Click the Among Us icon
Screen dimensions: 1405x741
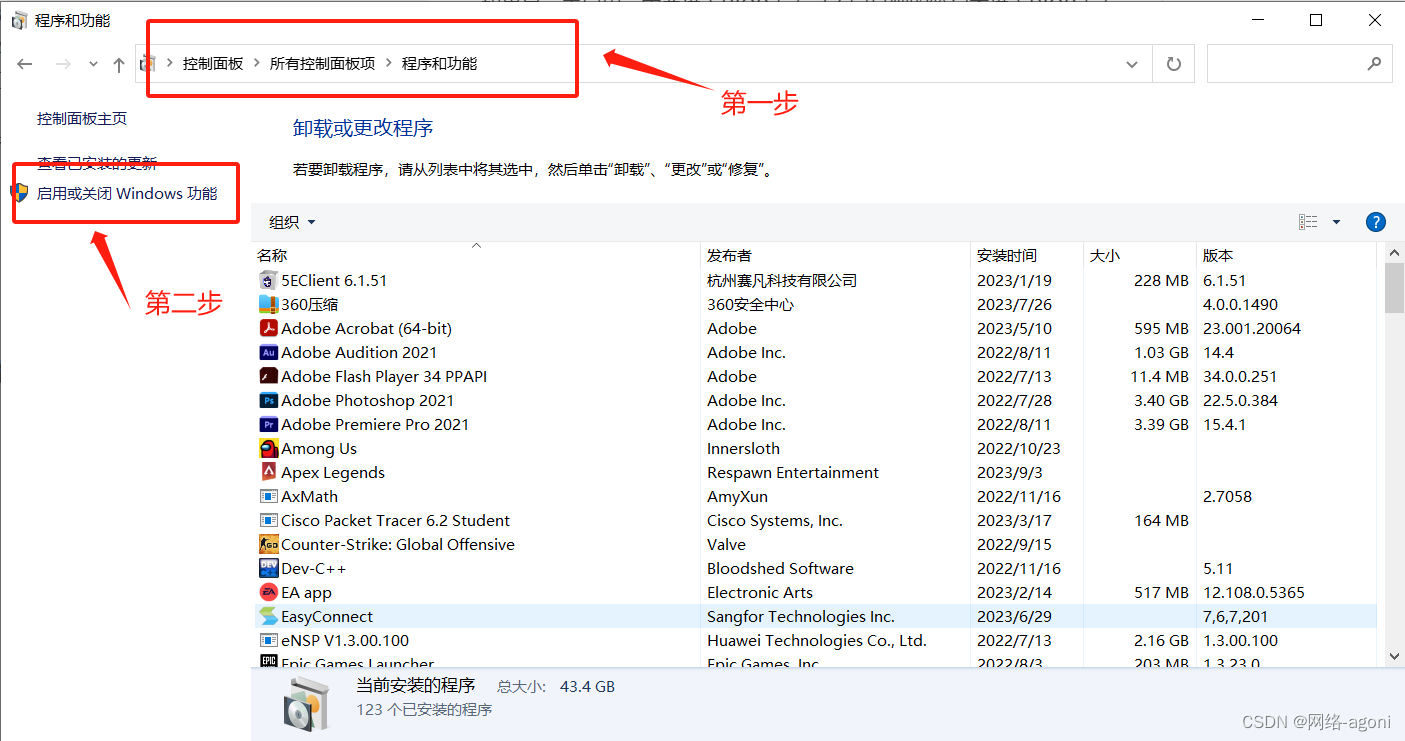point(268,448)
